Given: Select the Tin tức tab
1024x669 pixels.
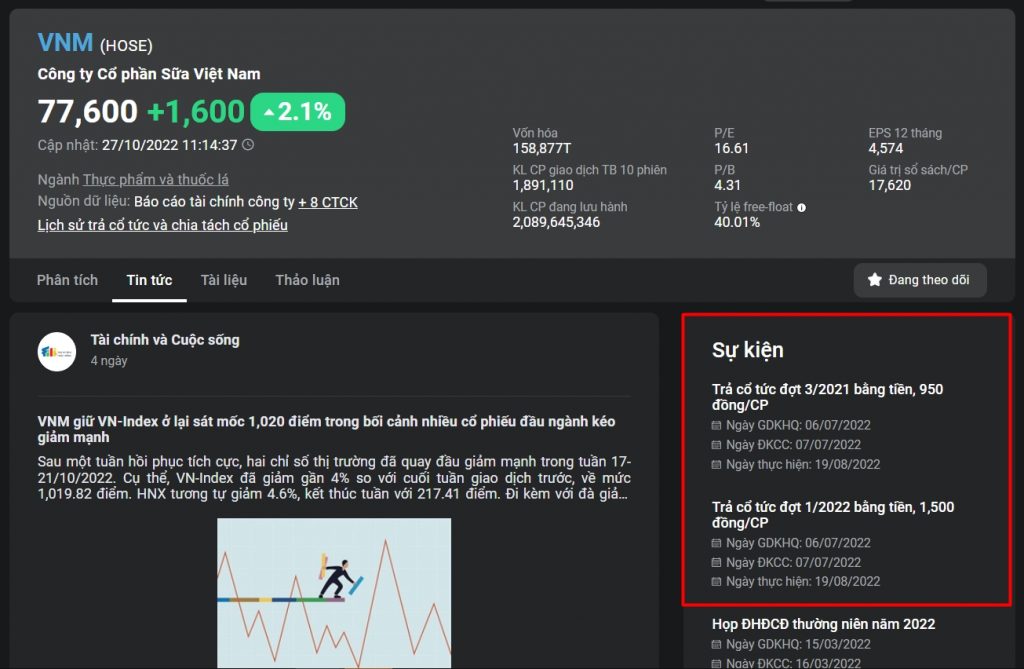Looking at the screenshot, I should [x=149, y=280].
